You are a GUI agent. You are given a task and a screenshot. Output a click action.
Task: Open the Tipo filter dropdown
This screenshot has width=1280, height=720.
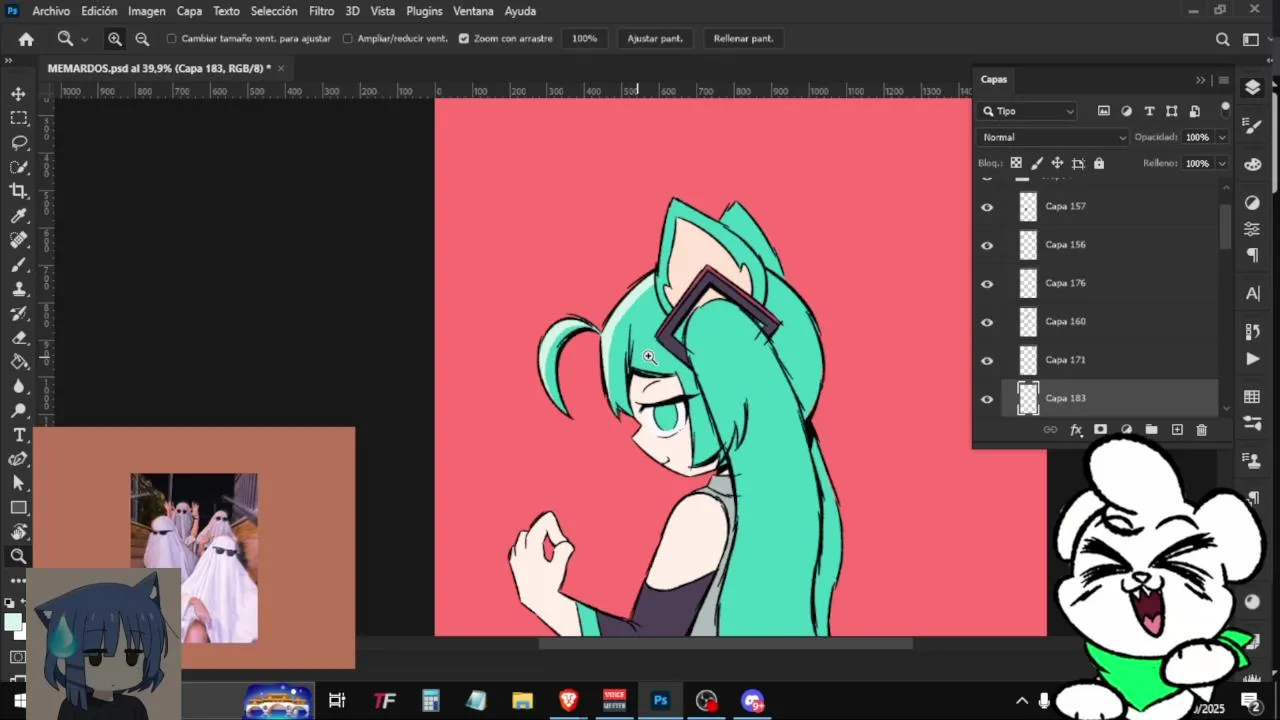pyautogui.click(x=1028, y=111)
